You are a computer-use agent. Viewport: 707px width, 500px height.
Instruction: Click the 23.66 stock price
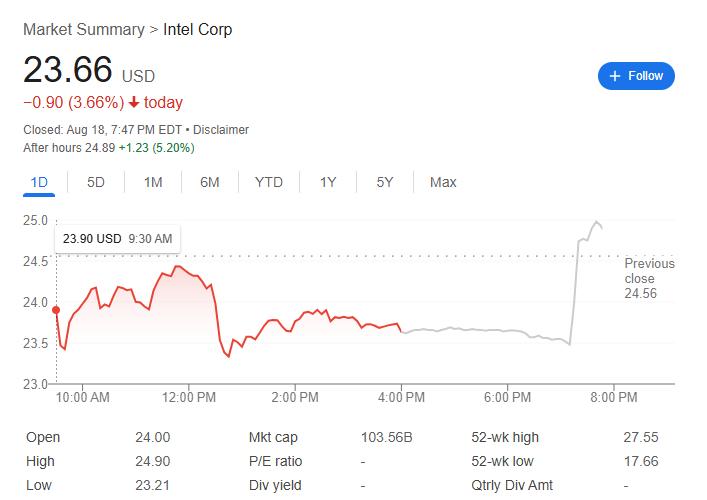[x=66, y=70]
